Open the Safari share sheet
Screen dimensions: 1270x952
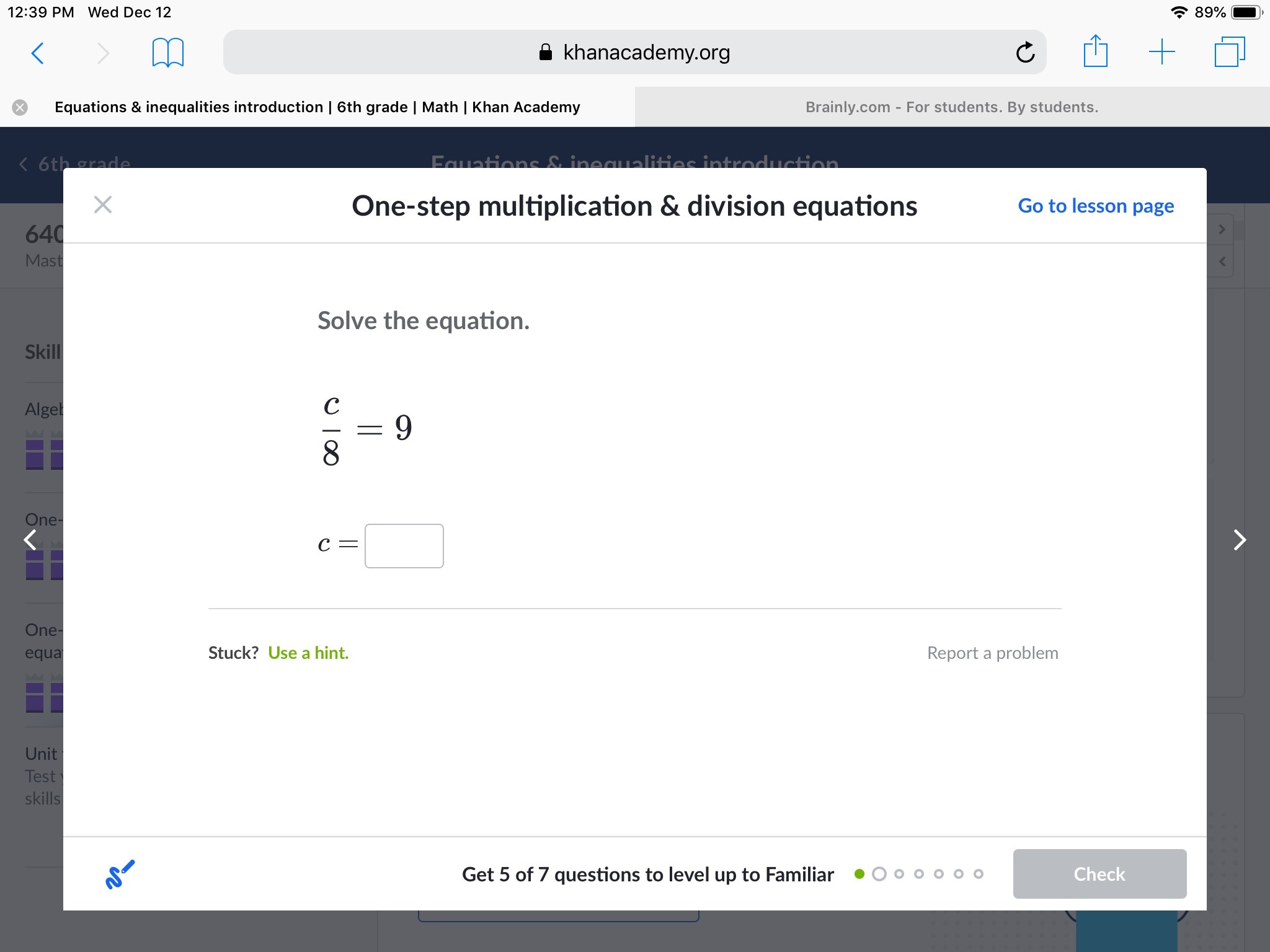(x=1095, y=52)
